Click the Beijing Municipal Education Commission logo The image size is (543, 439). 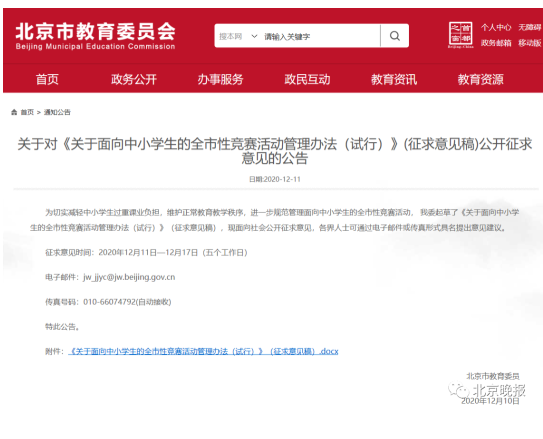[96, 36]
